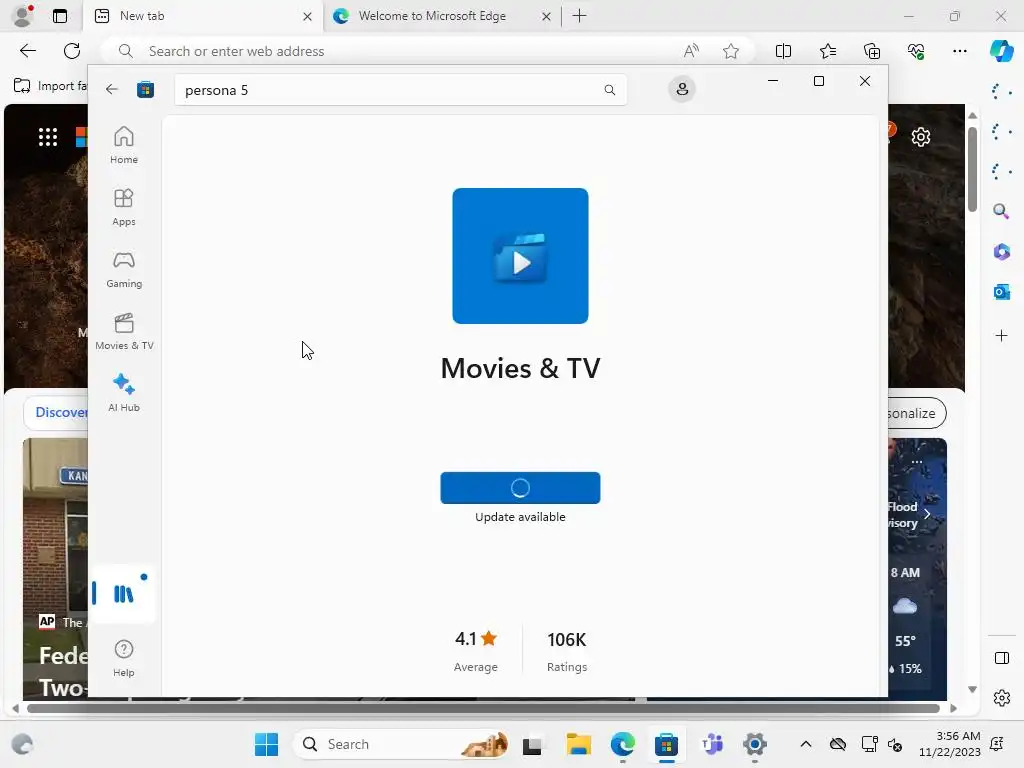1024x768 pixels.
Task: Click Microsoft Store logo in title bar
Action: coord(146,89)
